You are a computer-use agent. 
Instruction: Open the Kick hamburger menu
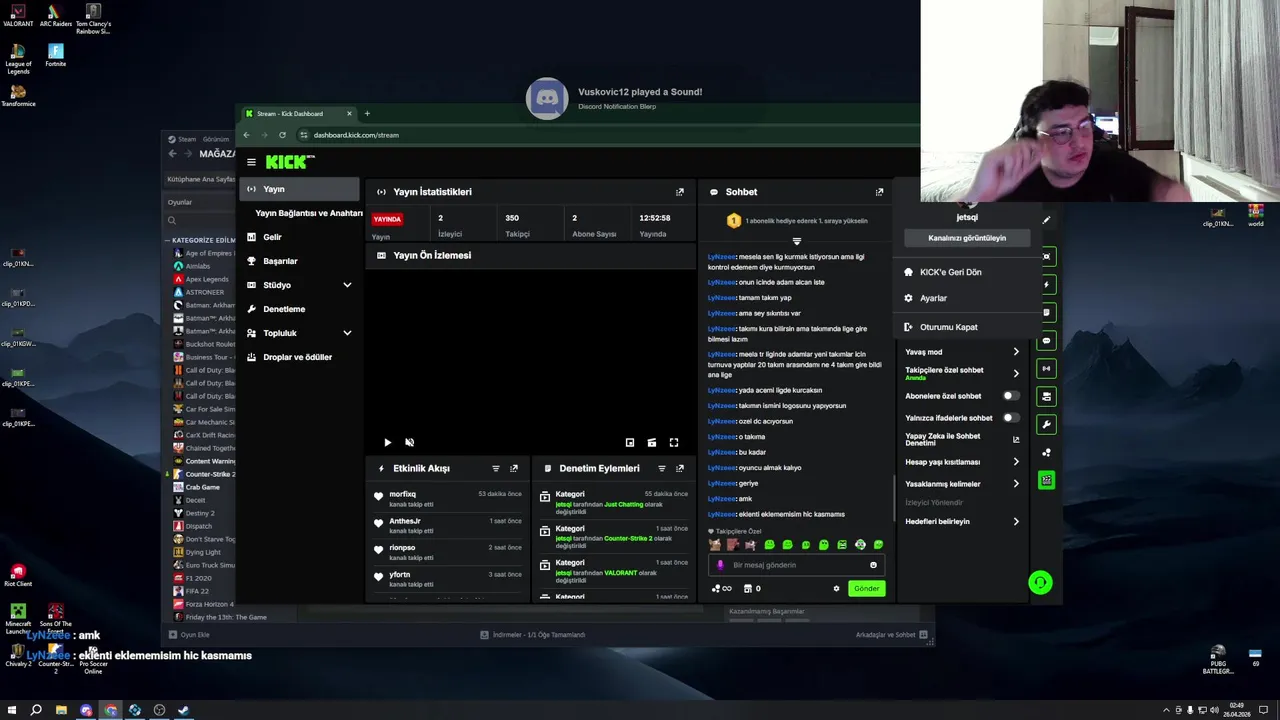pos(251,162)
